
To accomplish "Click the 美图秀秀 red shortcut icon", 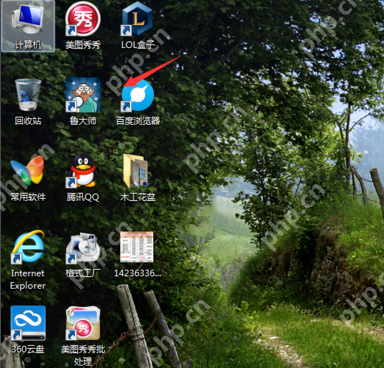I will tap(83, 19).
